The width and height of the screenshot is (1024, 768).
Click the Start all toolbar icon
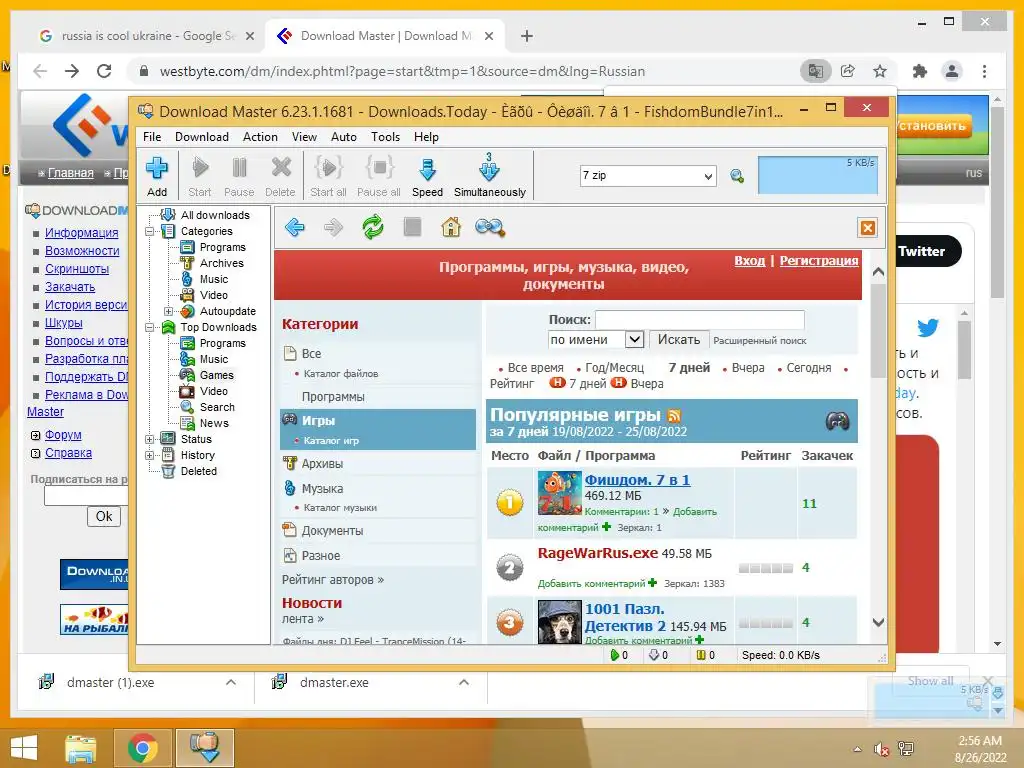click(x=328, y=168)
